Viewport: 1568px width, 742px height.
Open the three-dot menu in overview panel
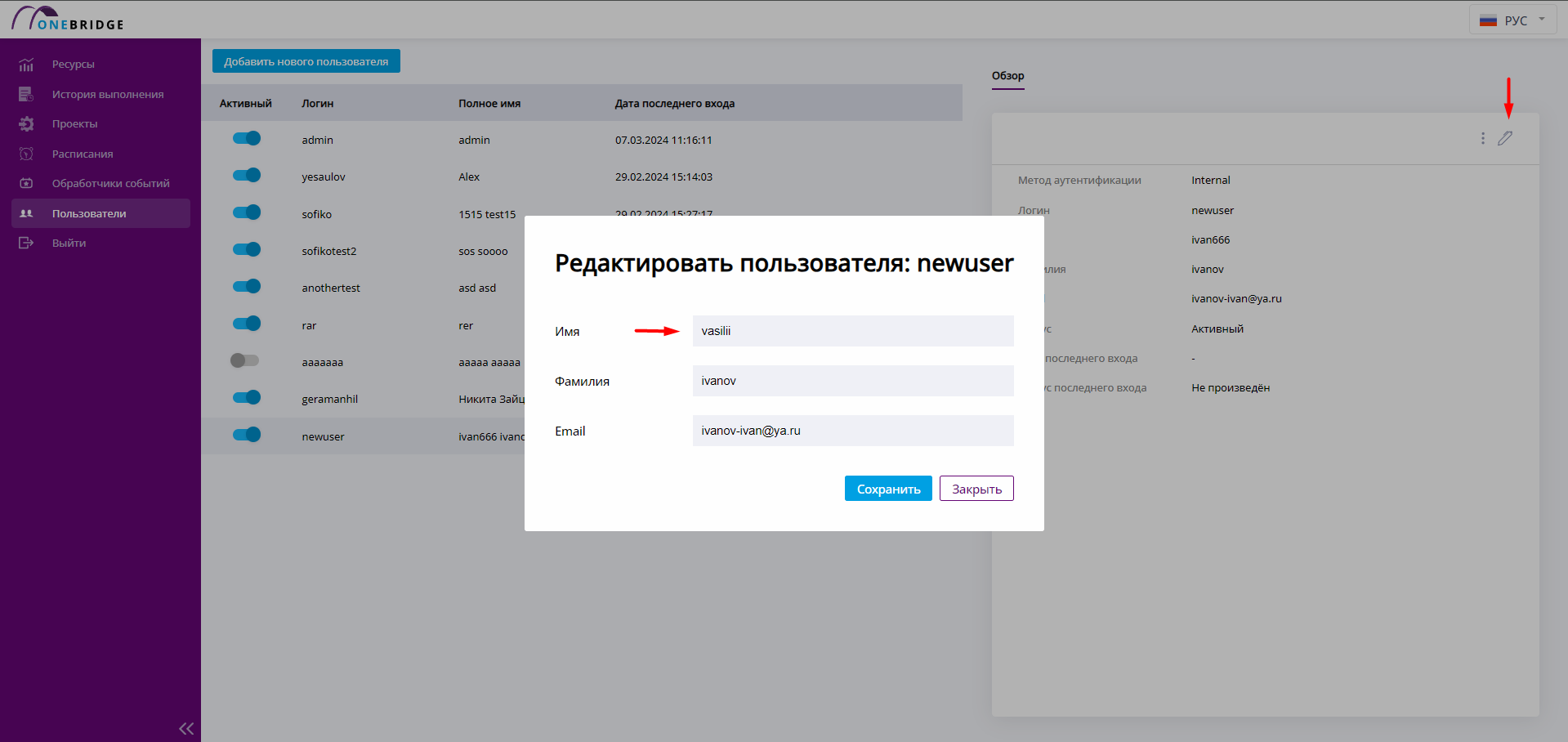point(1482,138)
